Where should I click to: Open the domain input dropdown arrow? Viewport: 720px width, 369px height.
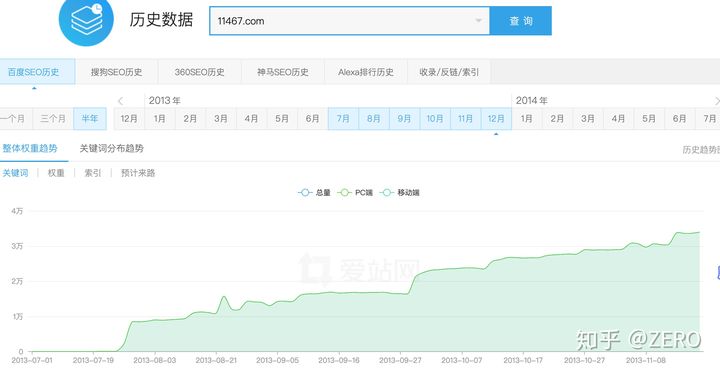point(478,21)
